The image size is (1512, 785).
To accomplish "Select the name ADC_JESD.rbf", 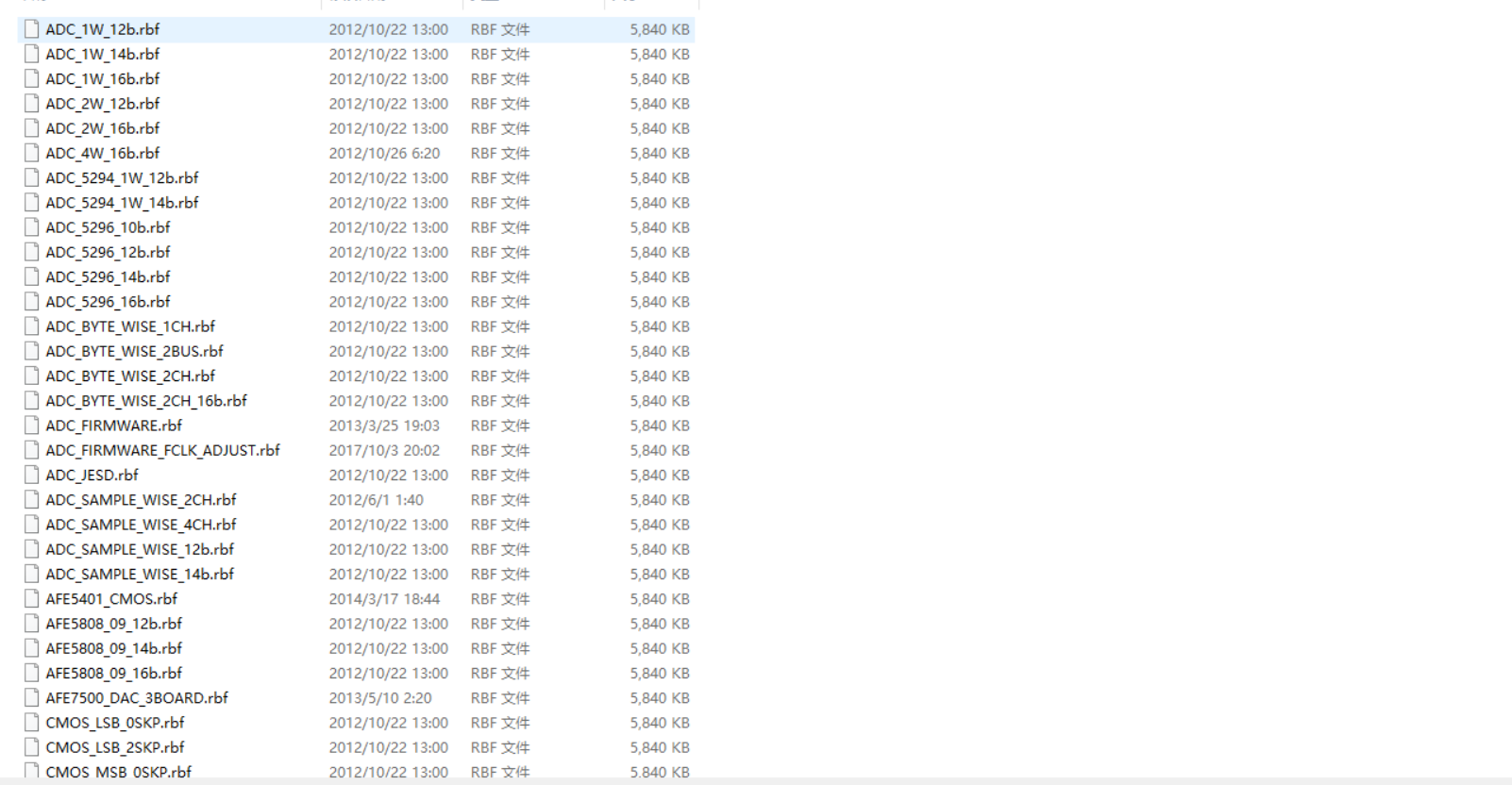I will (x=92, y=475).
